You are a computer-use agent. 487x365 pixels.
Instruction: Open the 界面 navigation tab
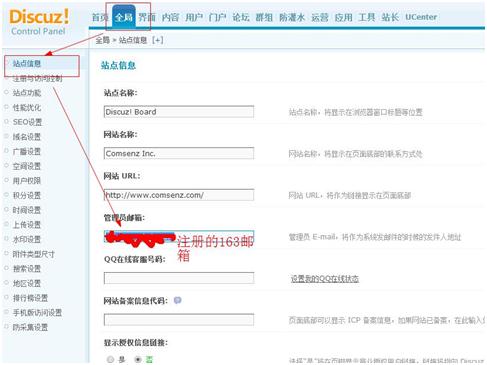[147, 17]
